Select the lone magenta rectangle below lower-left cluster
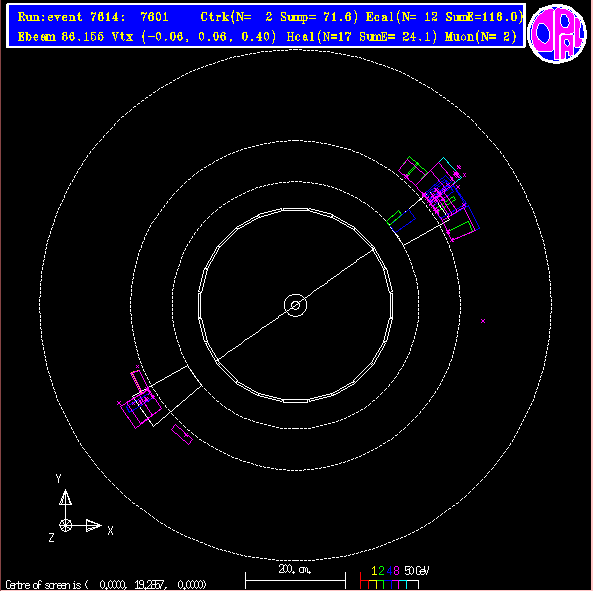The width and height of the screenshot is (593, 591). [x=182, y=434]
